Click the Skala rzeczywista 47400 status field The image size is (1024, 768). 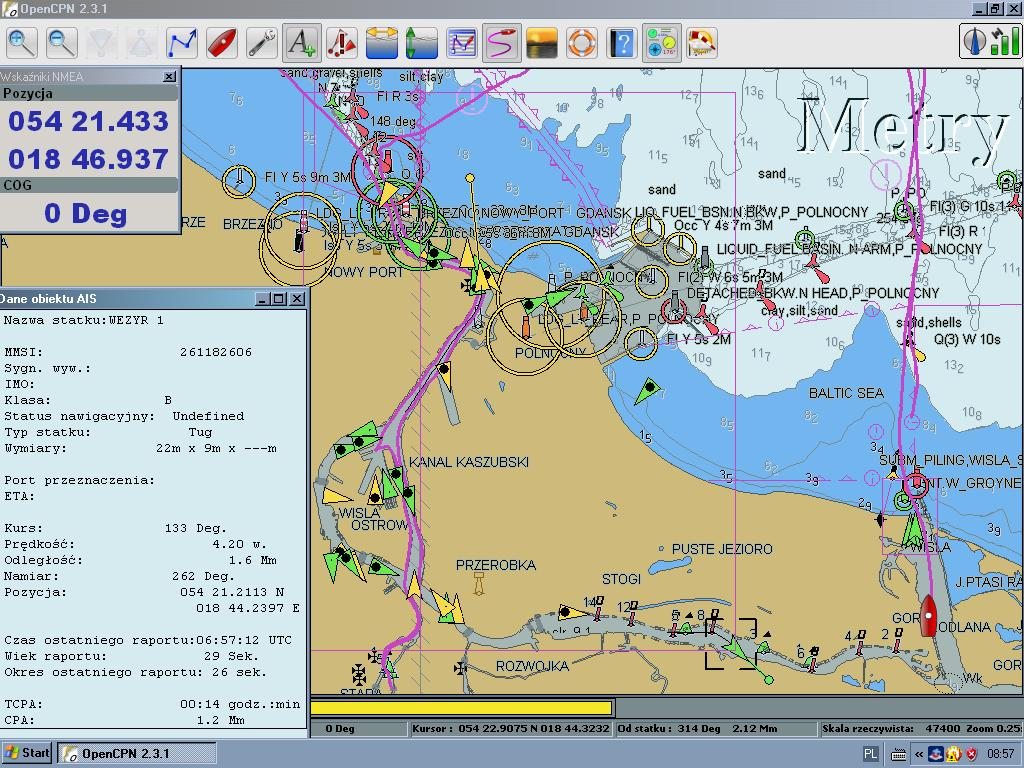(921, 728)
